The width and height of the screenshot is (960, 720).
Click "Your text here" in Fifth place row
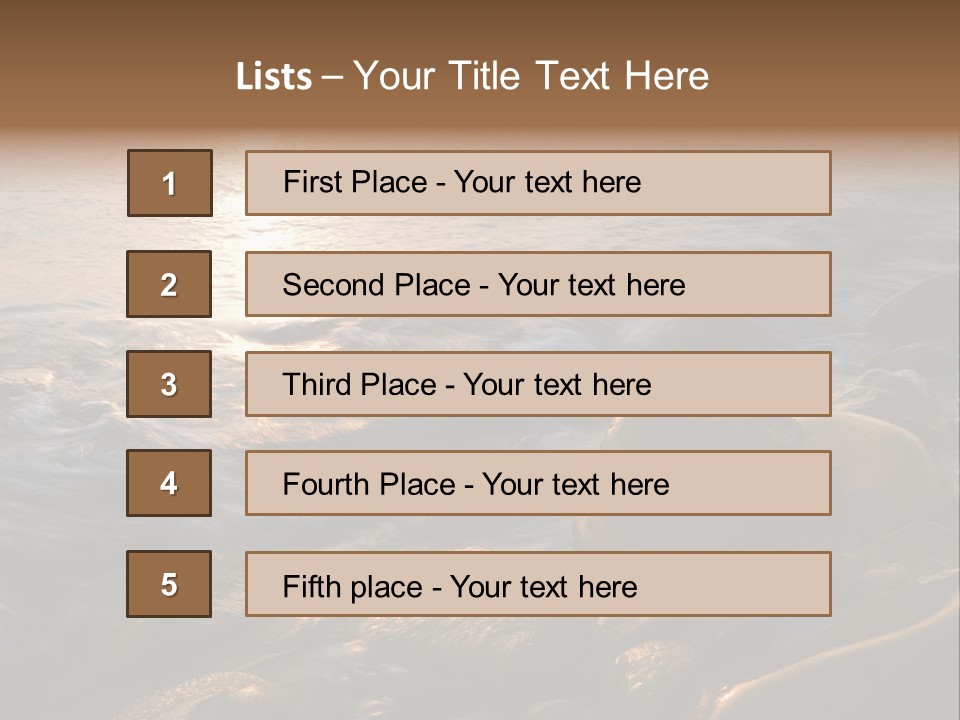point(543,586)
